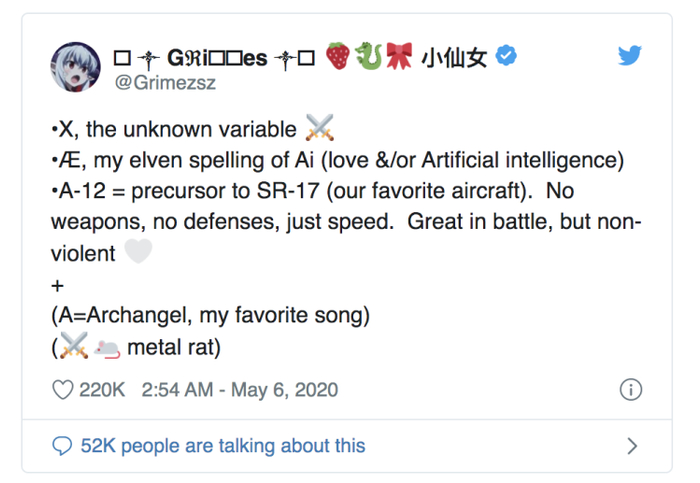
Task: Like the tweet with the heart icon
Action: click(62, 390)
